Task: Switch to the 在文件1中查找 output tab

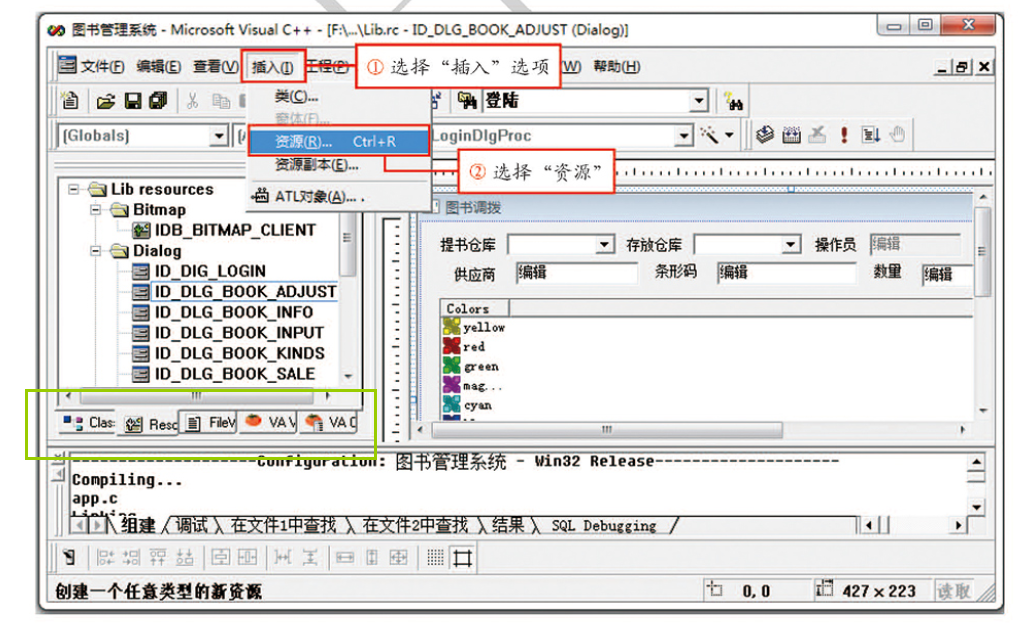Action: point(283,525)
